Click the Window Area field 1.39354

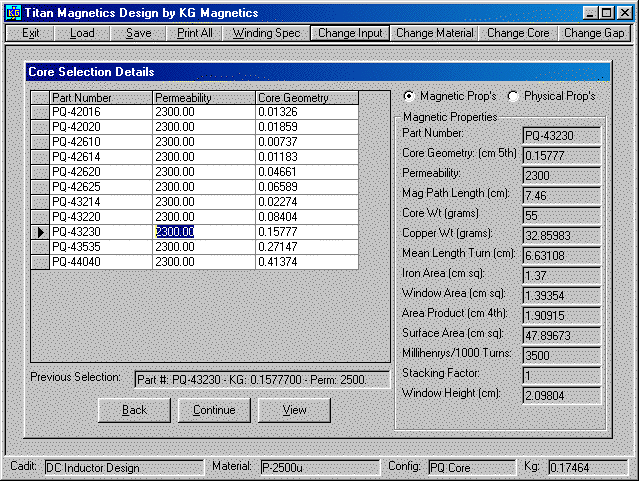click(562, 296)
